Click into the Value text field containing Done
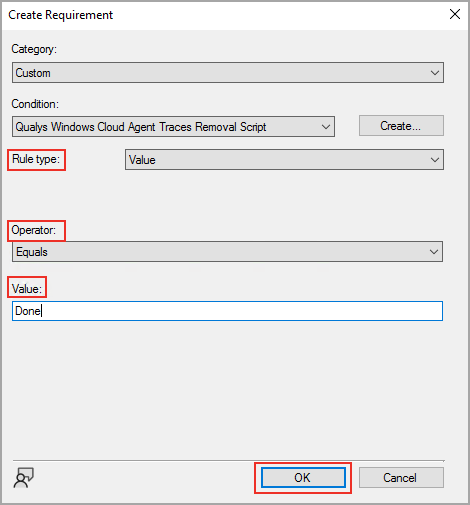Image resolution: width=470 pixels, height=505 pixels. [x=227, y=311]
